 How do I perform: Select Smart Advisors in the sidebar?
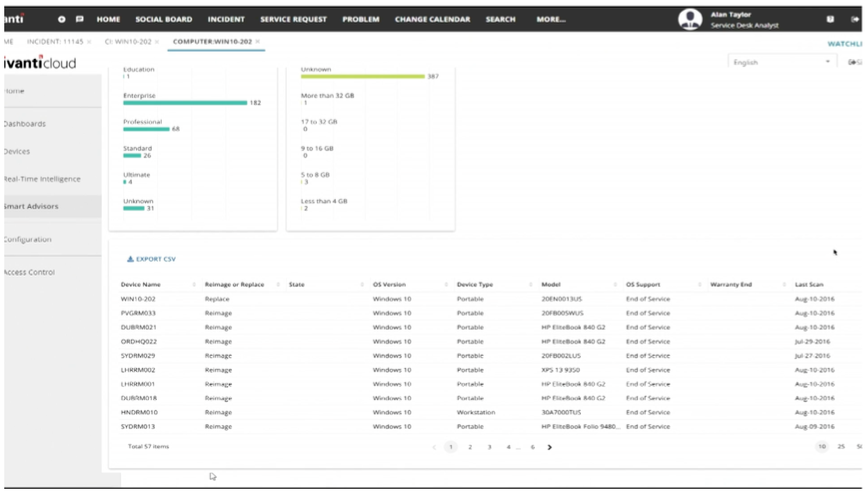(31, 206)
